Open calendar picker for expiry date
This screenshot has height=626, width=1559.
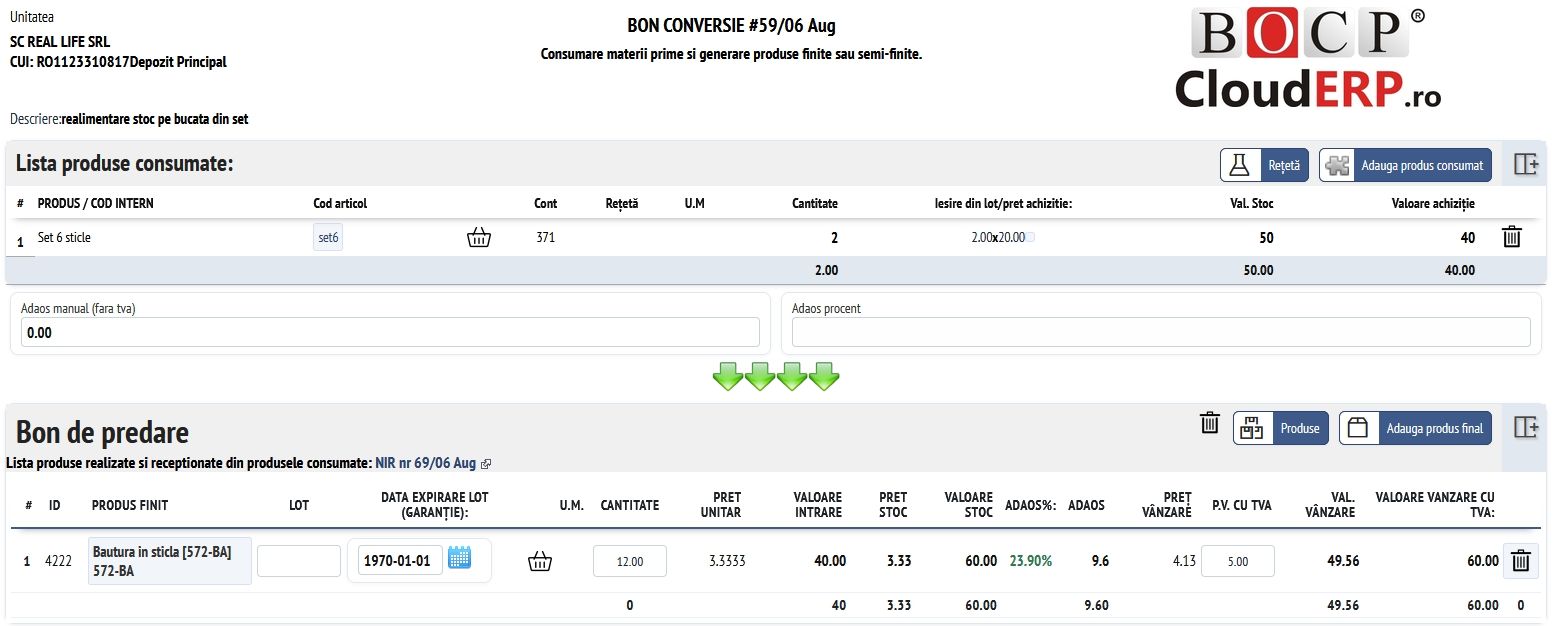459,558
